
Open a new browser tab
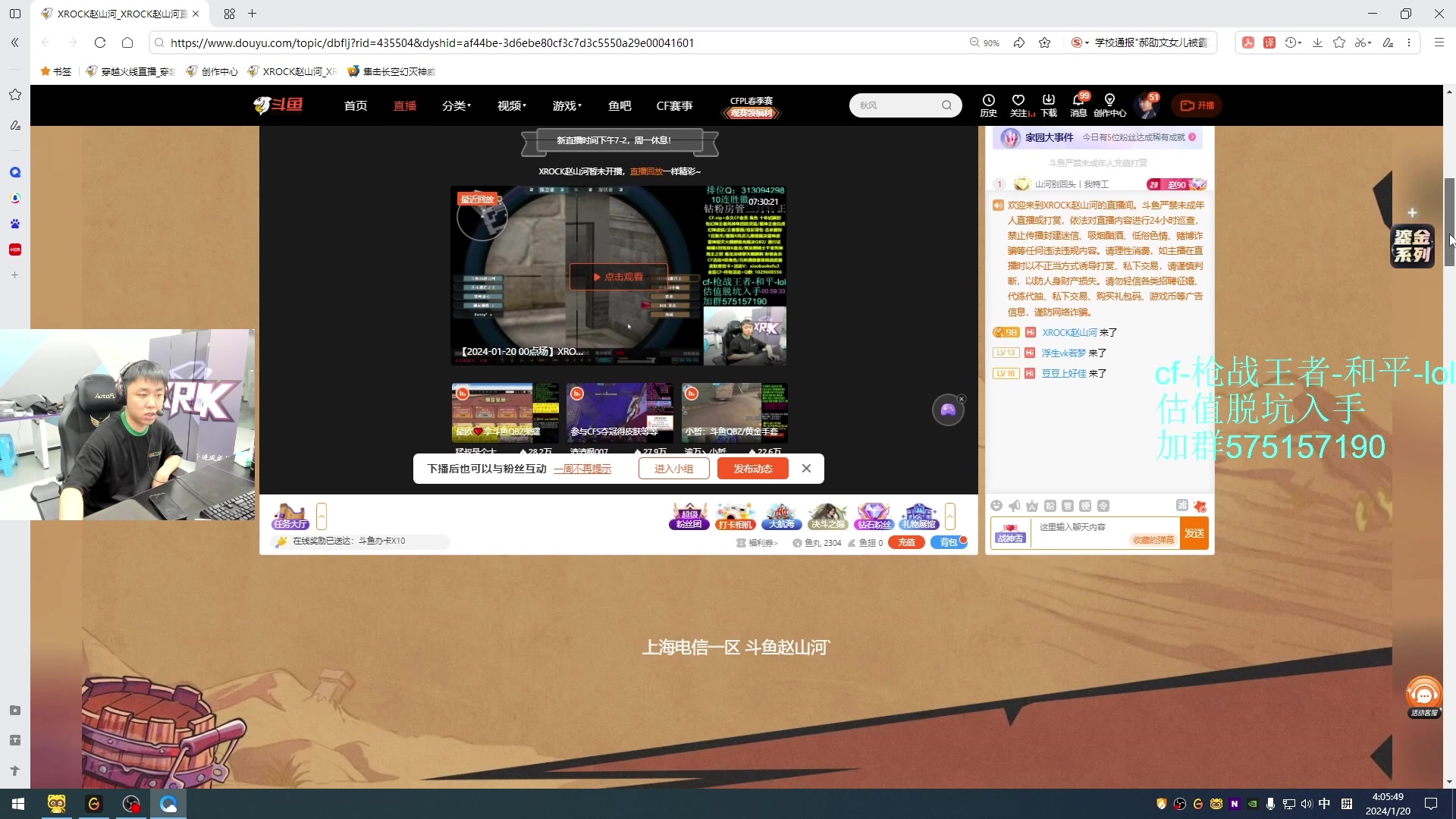253,14
